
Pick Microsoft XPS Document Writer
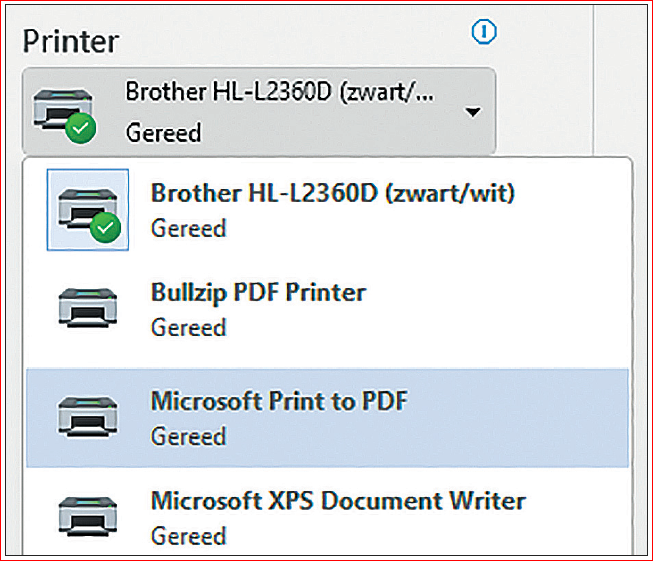[328, 517]
